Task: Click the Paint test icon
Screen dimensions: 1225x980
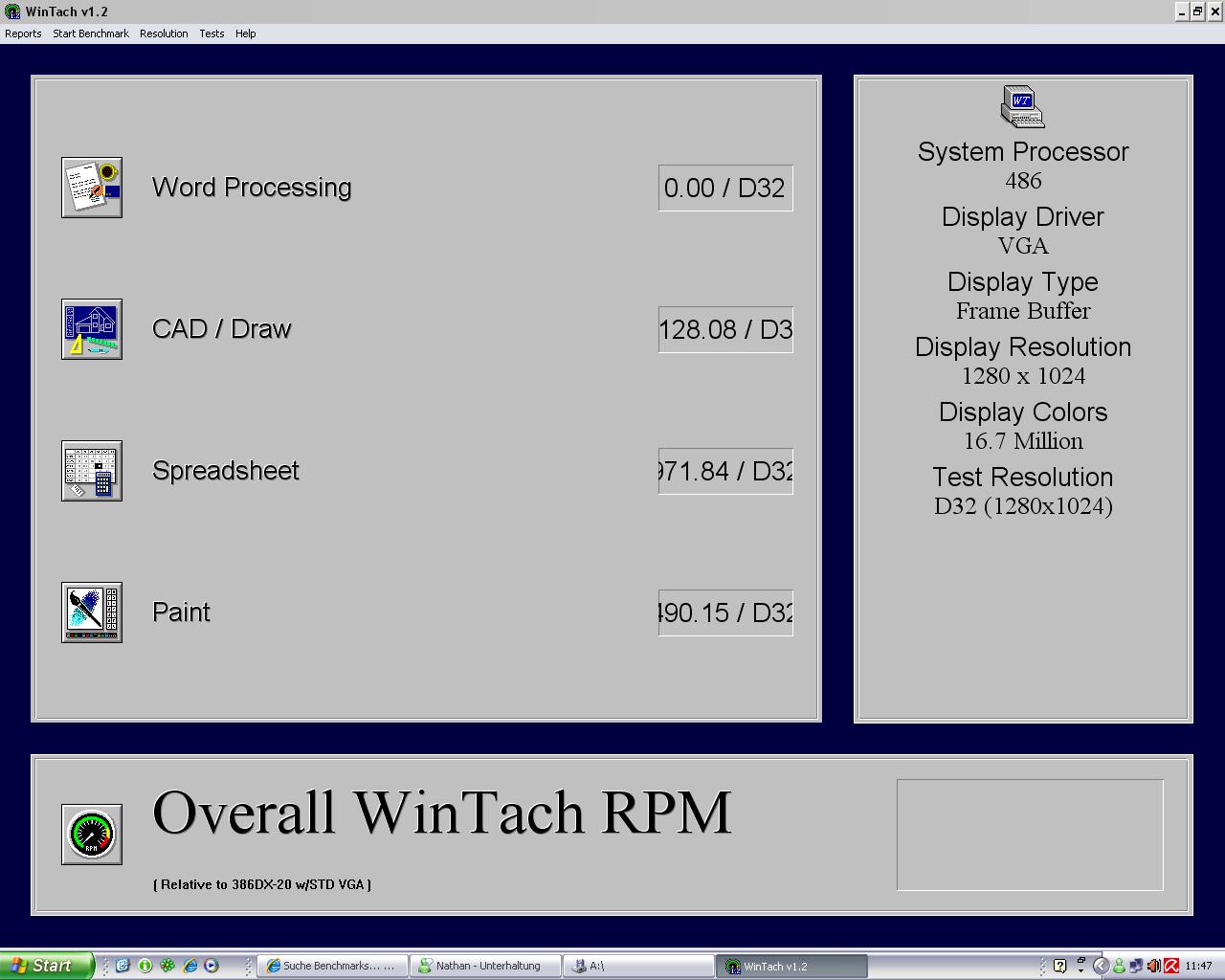Action: pos(92,612)
